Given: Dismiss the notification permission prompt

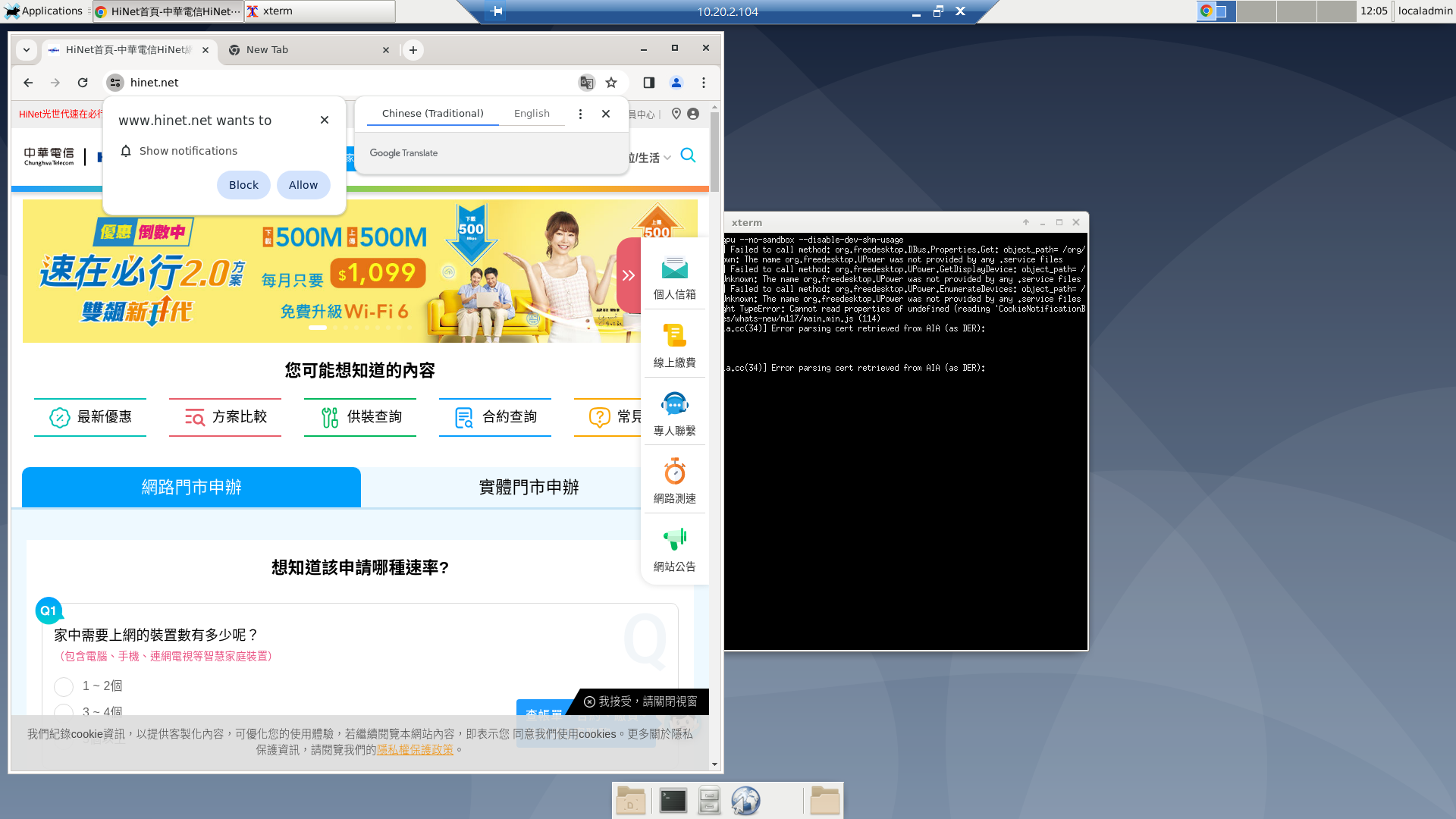Looking at the screenshot, I should [x=325, y=120].
